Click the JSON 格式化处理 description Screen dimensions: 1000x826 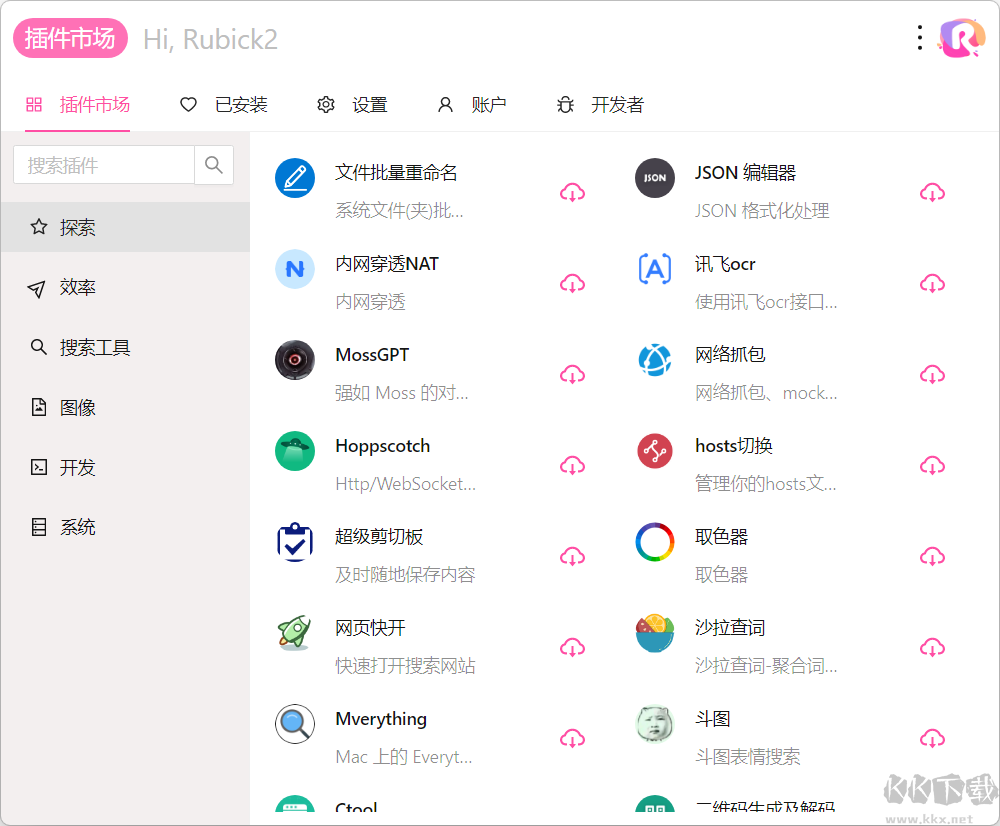762,210
